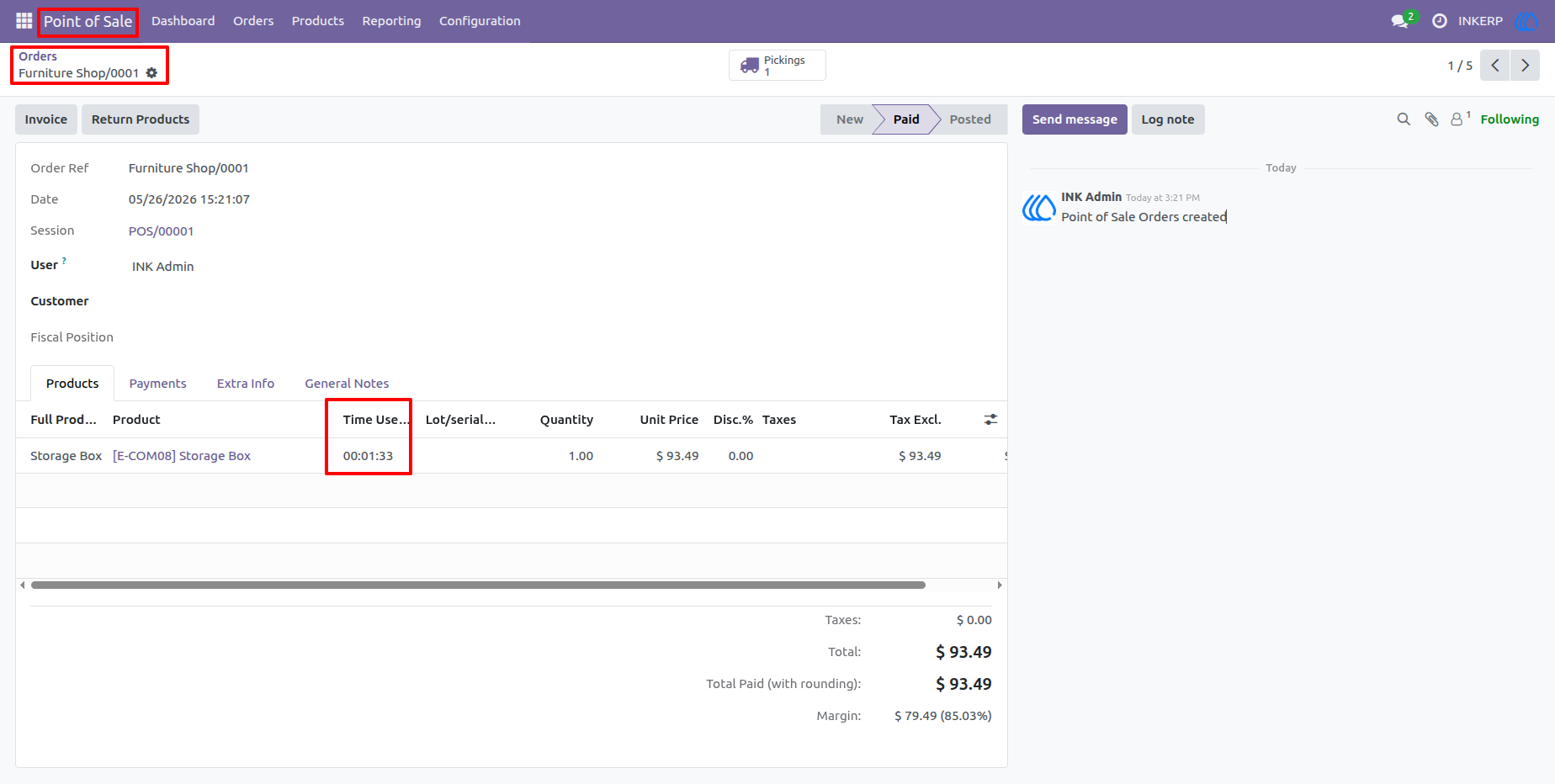
Task: Open the POS/00001 session link
Action: click(162, 231)
